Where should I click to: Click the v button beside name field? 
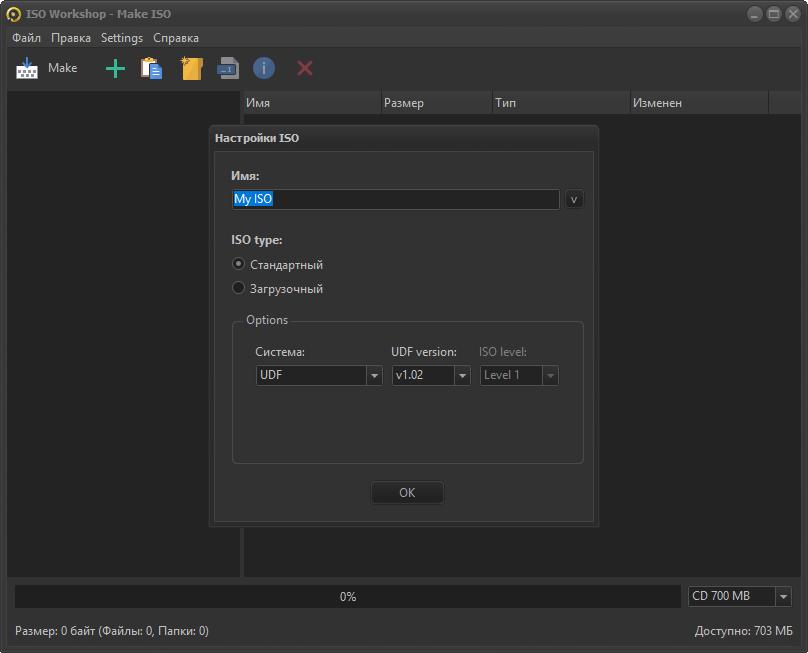tap(574, 199)
